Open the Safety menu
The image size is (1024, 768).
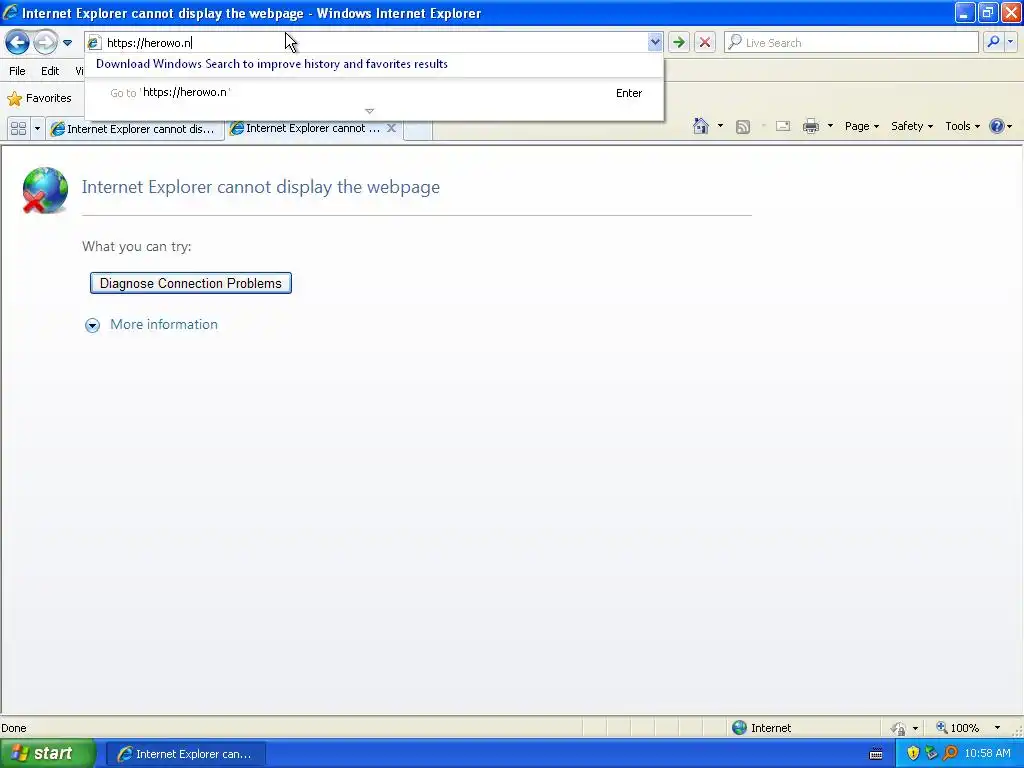click(912, 126)
